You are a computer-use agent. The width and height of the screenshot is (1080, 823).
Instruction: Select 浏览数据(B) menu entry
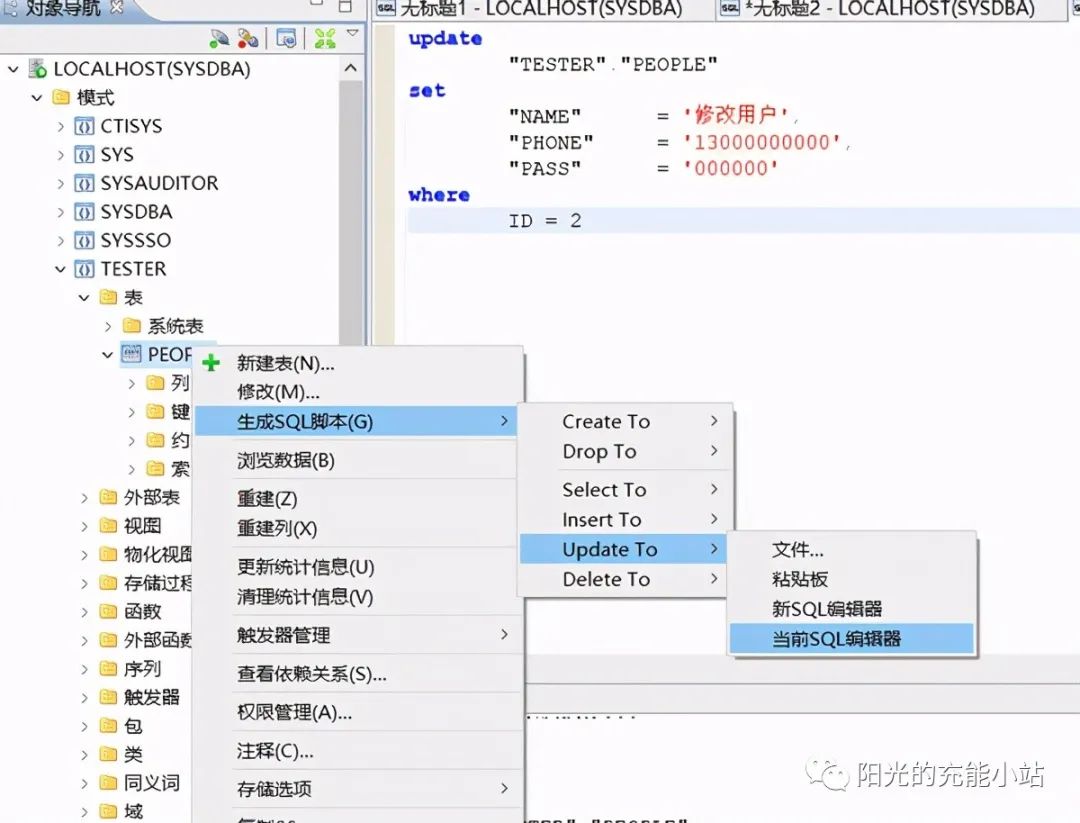point(355,459)
